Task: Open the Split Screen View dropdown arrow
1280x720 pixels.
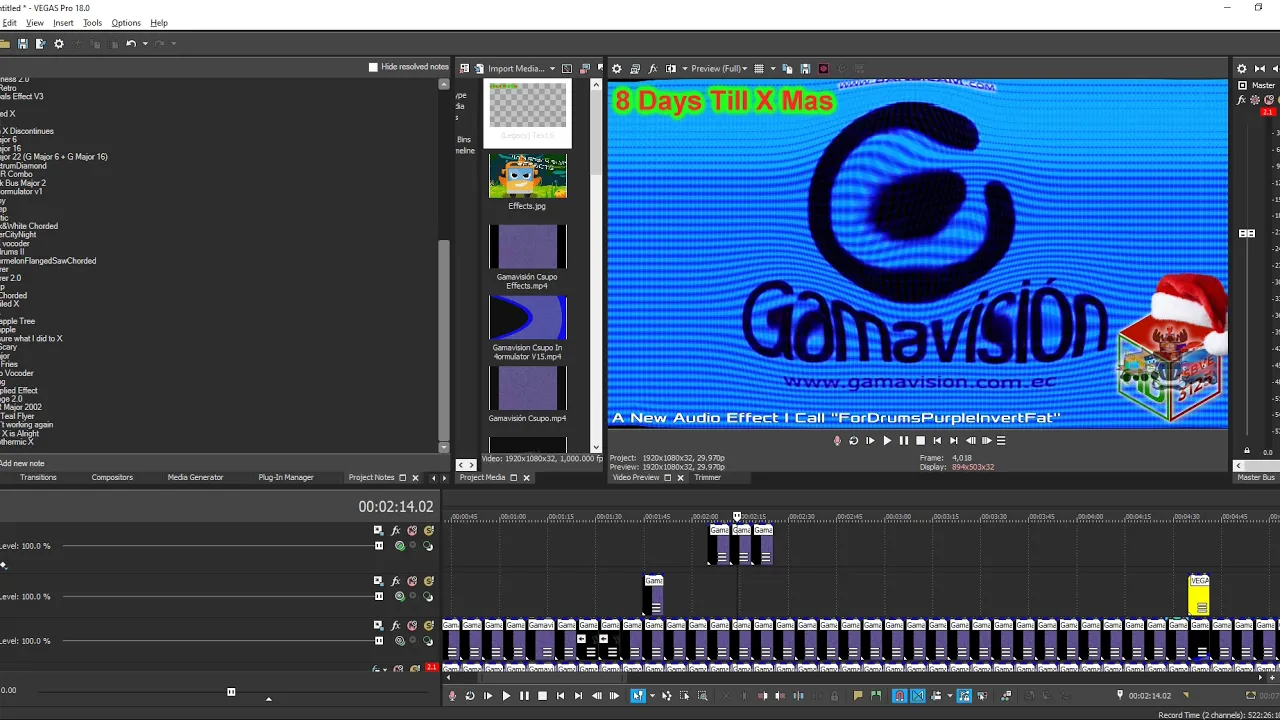Action: [x=685, y=69]
